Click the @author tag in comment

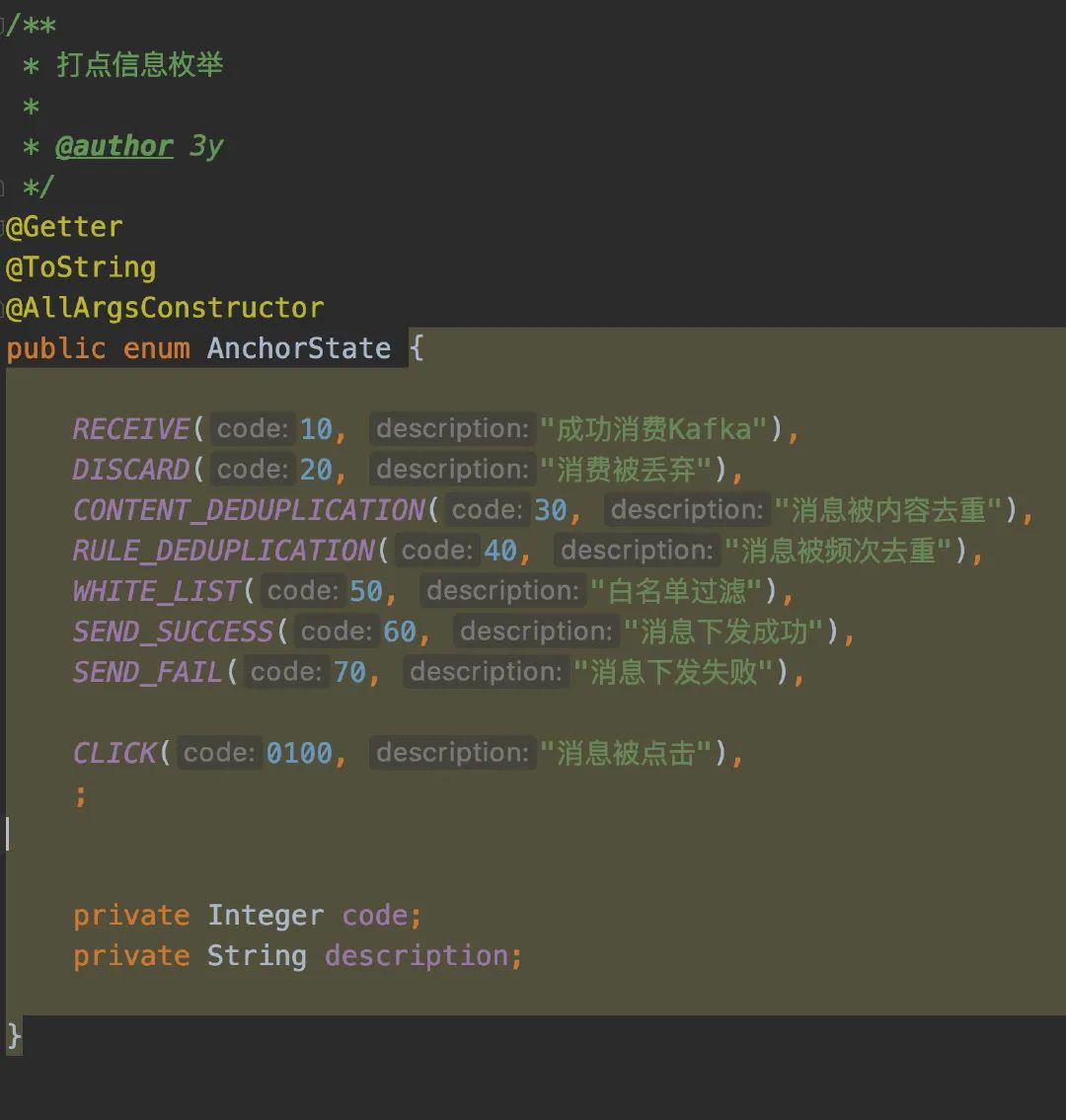(x=114, y=146)
